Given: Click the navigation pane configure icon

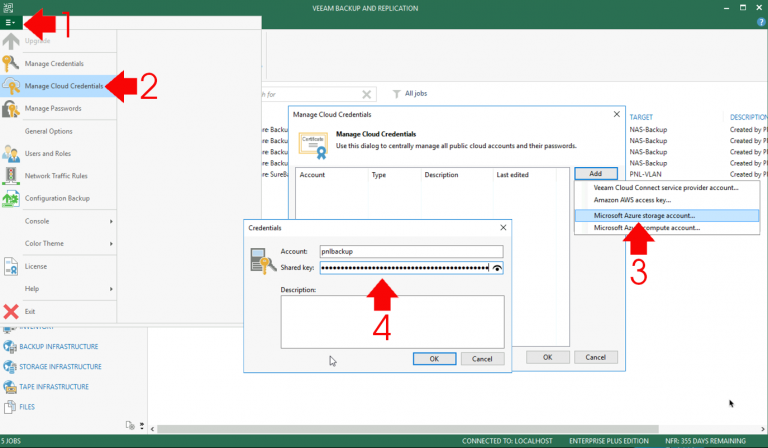Looking at the screenshot, I should tap(130, 425).
